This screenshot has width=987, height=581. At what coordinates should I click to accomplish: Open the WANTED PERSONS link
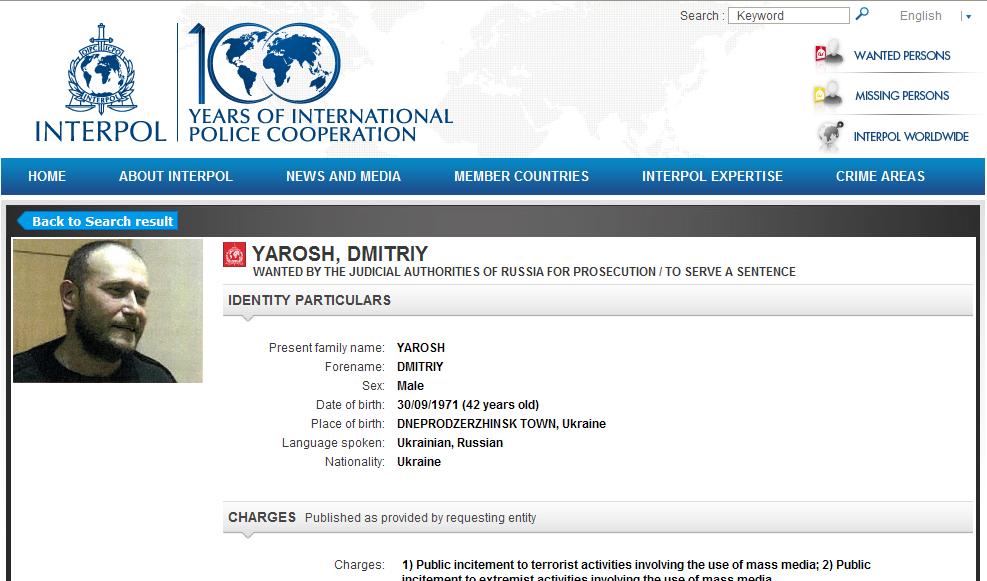(902, 55)
